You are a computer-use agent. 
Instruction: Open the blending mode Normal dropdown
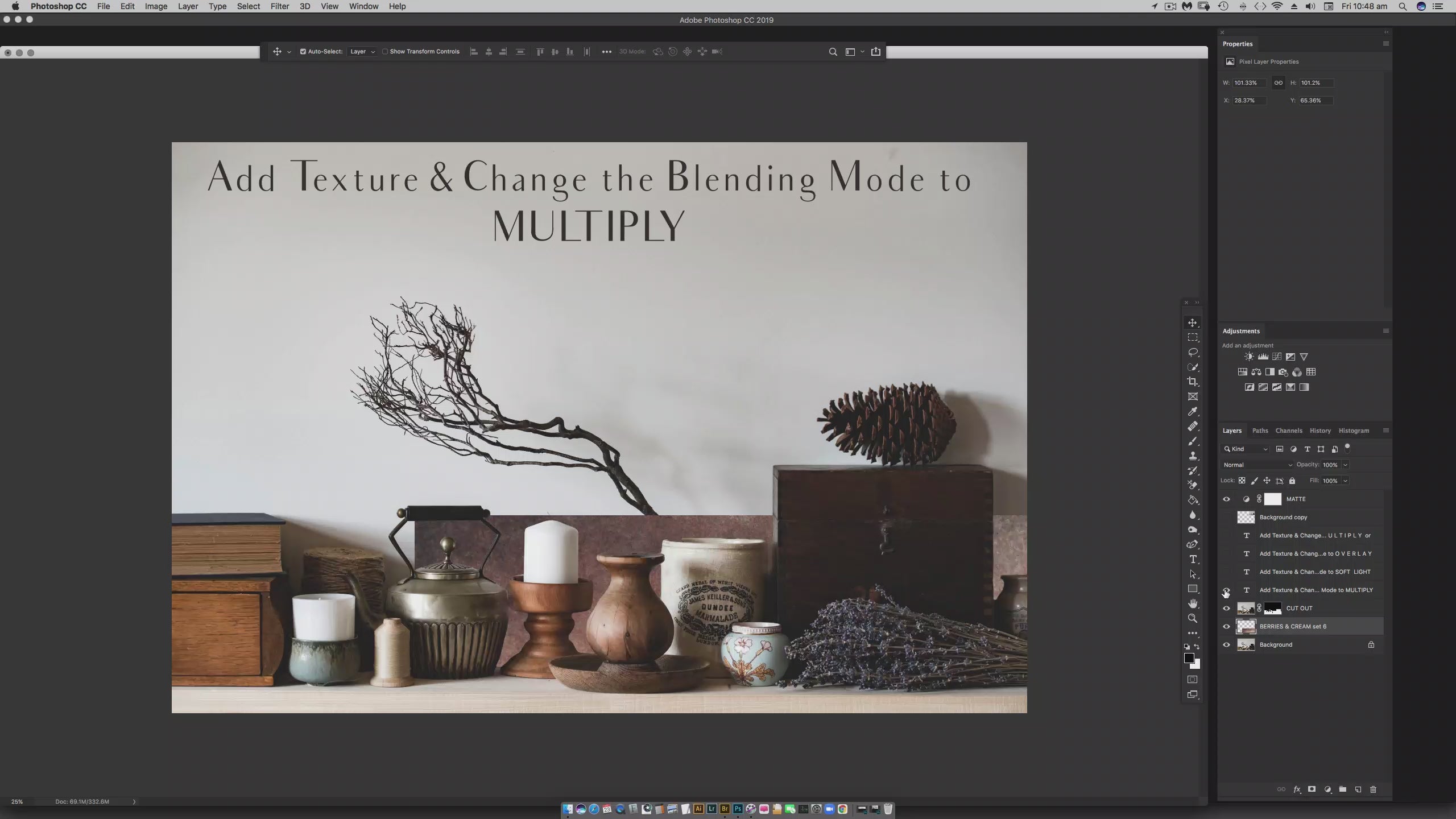point(1257,465)
